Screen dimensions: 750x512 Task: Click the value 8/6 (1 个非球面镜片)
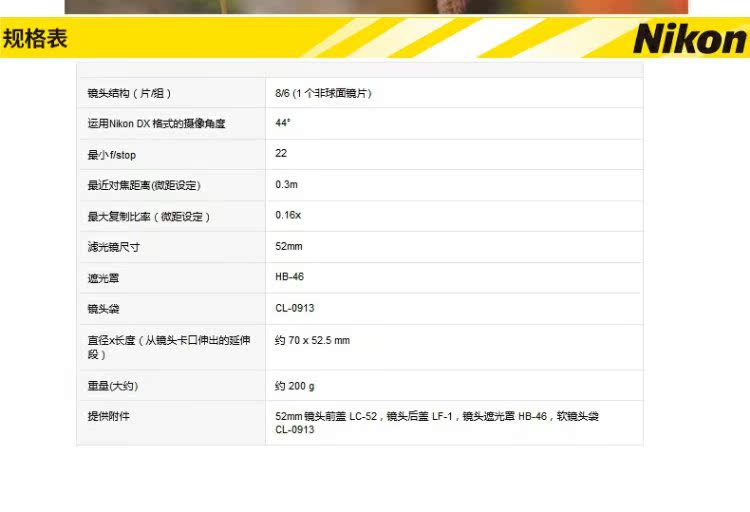[x=323, y=93]
